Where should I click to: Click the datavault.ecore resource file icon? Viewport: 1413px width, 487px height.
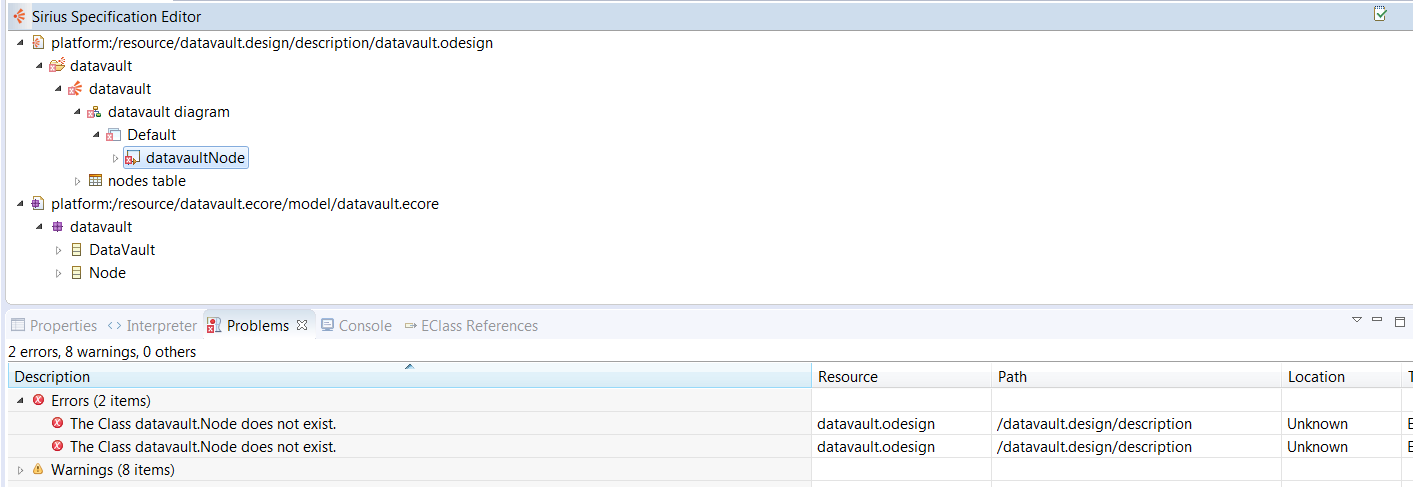38,204
